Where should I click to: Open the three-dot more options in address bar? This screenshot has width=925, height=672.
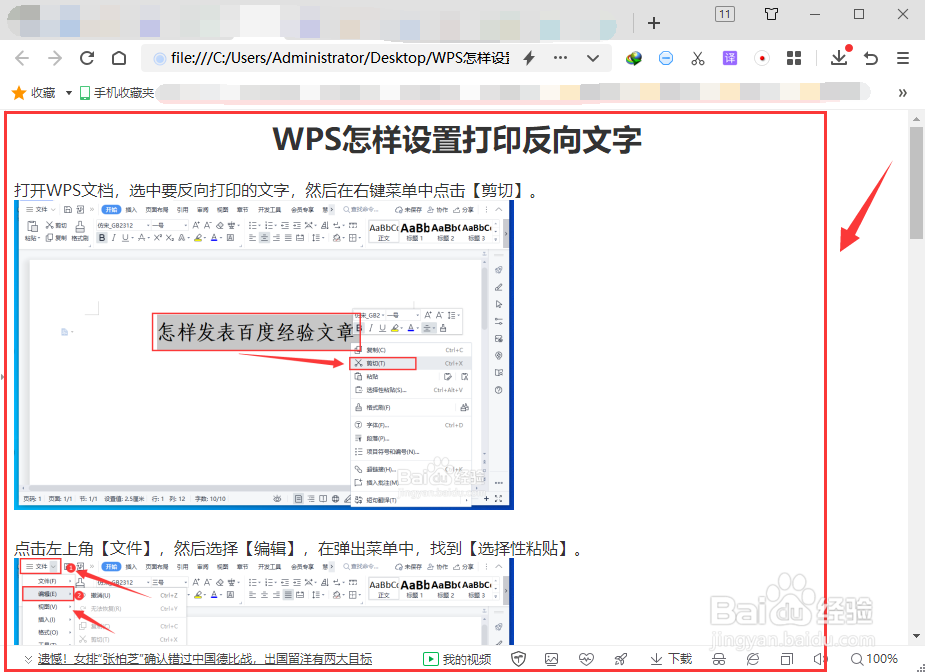(560, 58)
